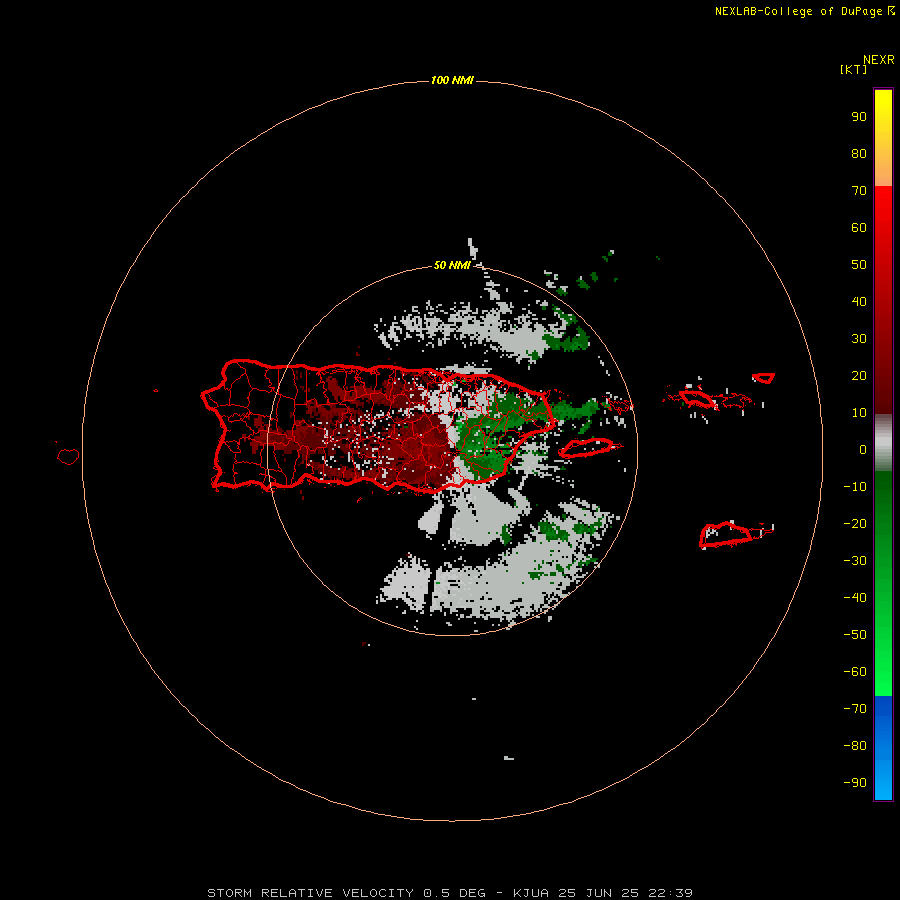Select the positive 90 scale label

click(x=859, y=117)
